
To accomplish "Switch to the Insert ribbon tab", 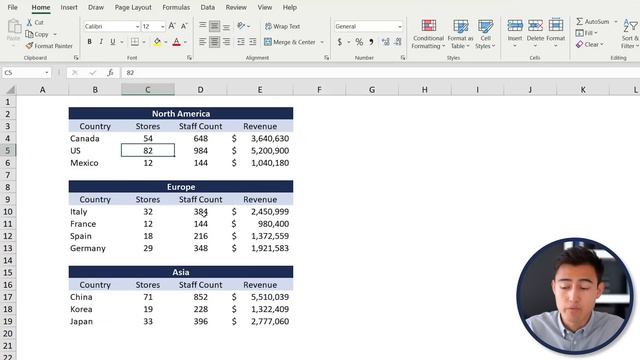I will click(x=69, y=7).
